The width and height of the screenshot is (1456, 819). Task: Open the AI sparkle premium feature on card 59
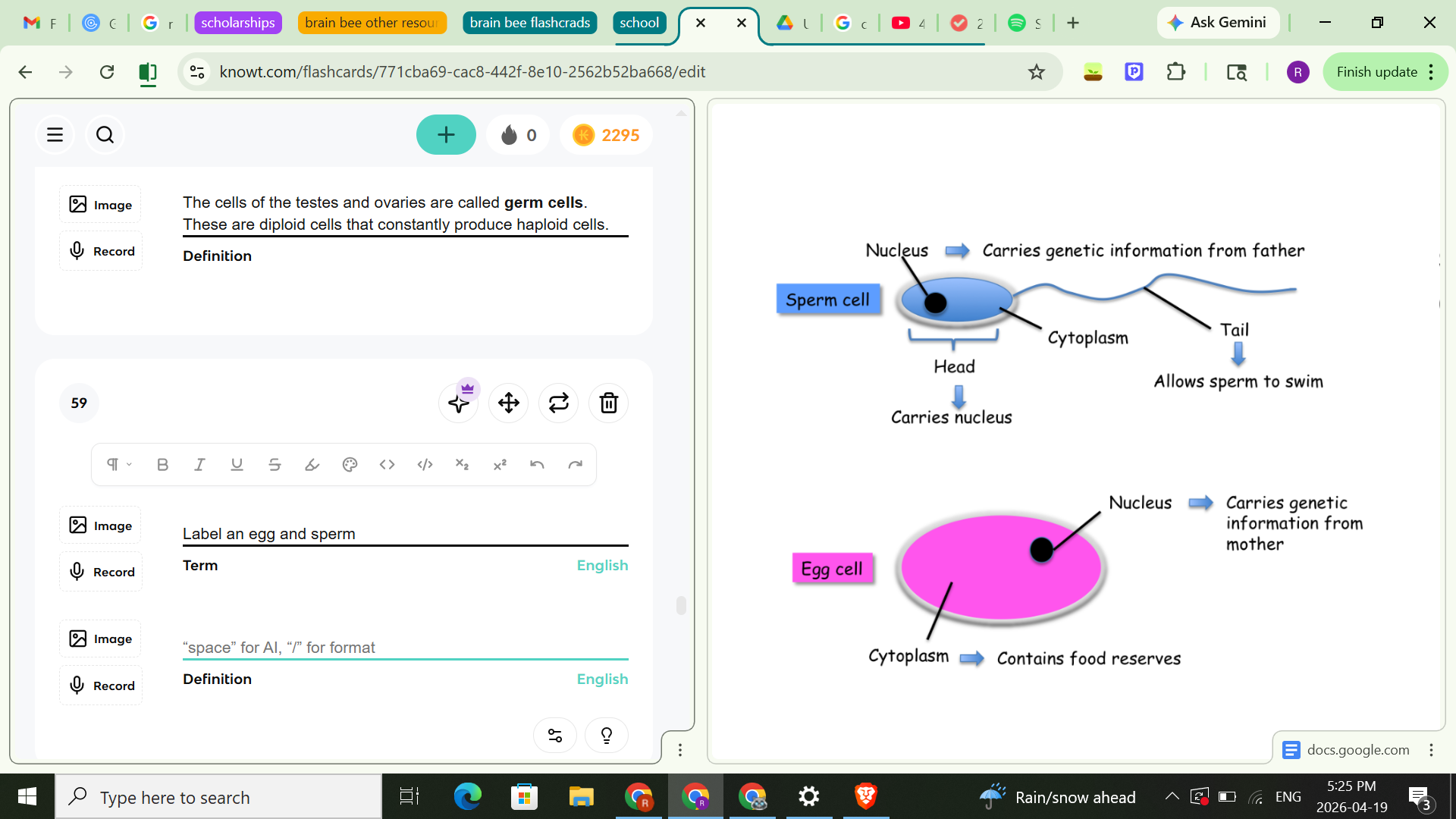[458, 403]
